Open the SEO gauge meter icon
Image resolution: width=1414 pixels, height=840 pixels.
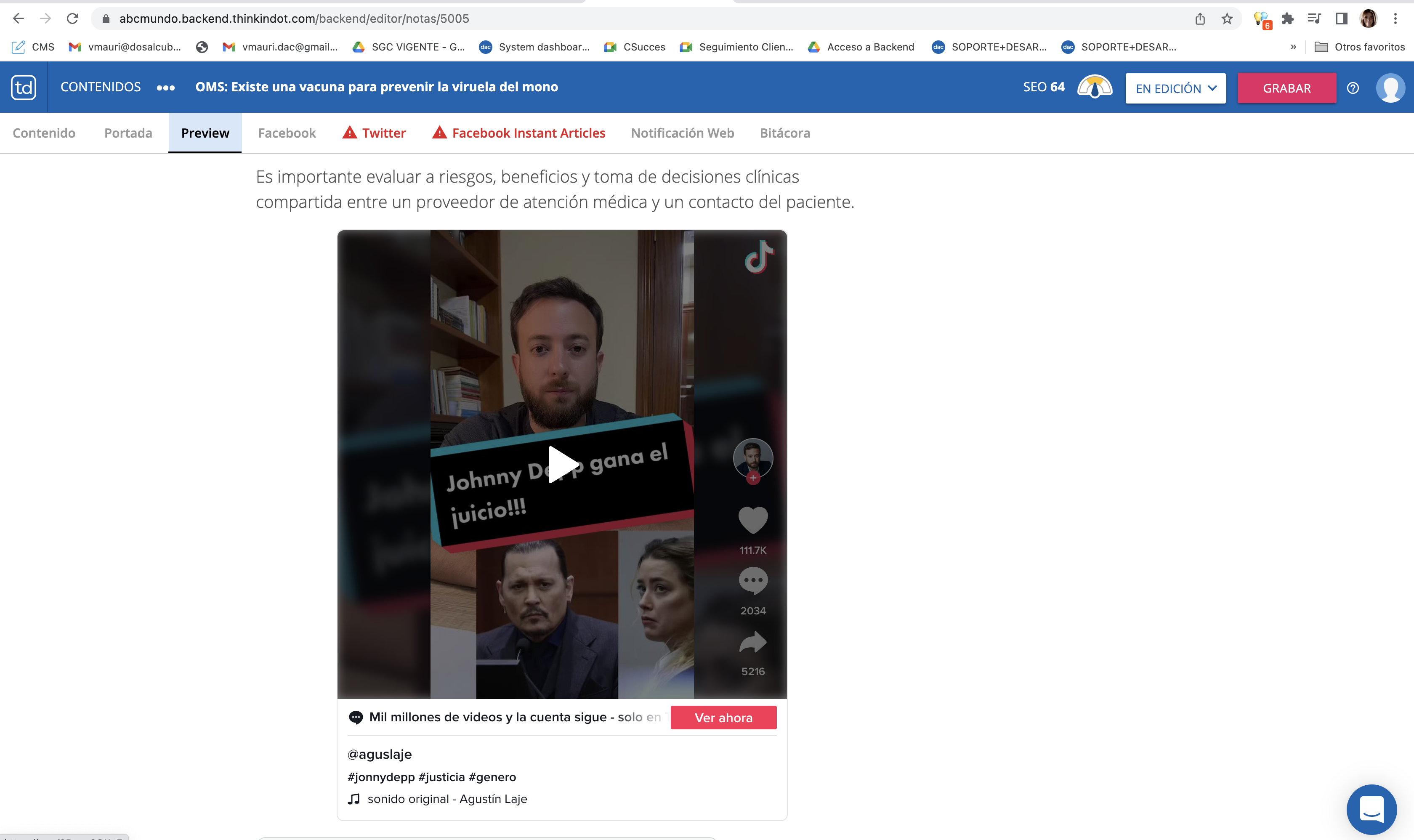[x=1095, y=87]
